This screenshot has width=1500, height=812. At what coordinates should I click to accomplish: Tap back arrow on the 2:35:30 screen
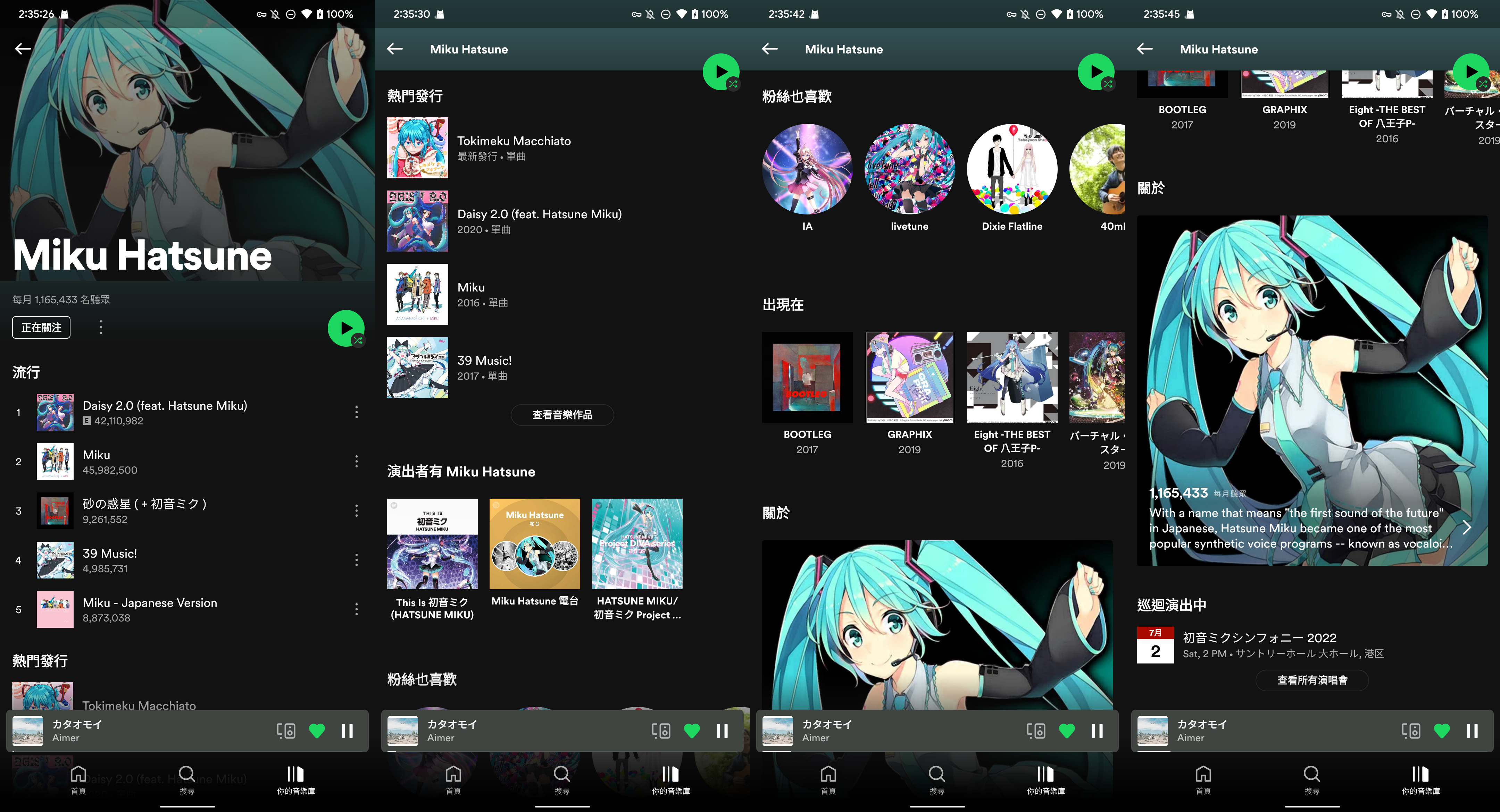395,49
